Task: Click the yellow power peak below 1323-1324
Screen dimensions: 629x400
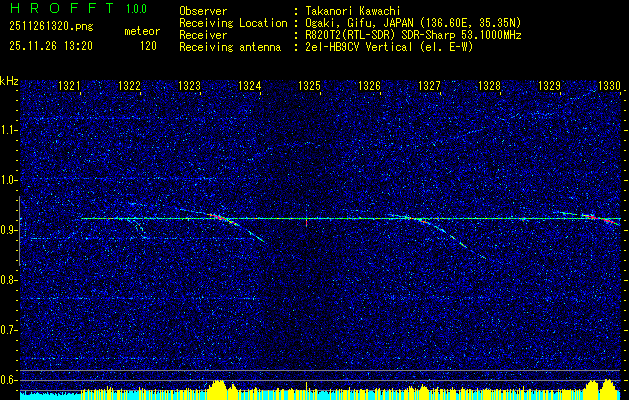Action: click(x=218, y=389)
